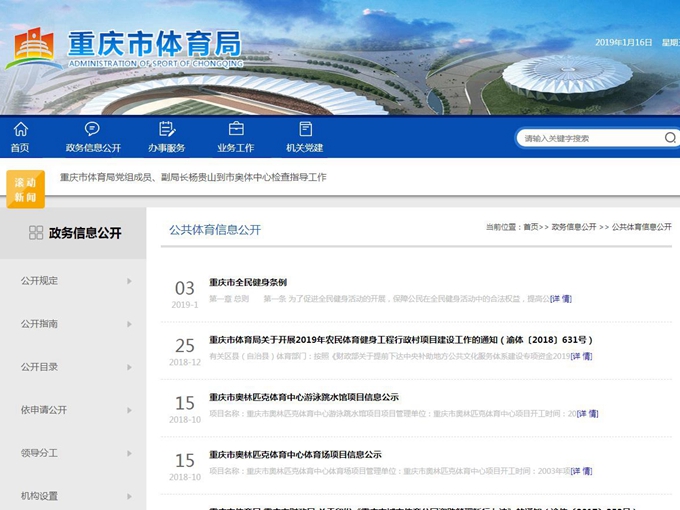Viewport: 680px width, 510px height.
Task: Click the briefcase icon for 业务工作
Action: tap(236, 129)
